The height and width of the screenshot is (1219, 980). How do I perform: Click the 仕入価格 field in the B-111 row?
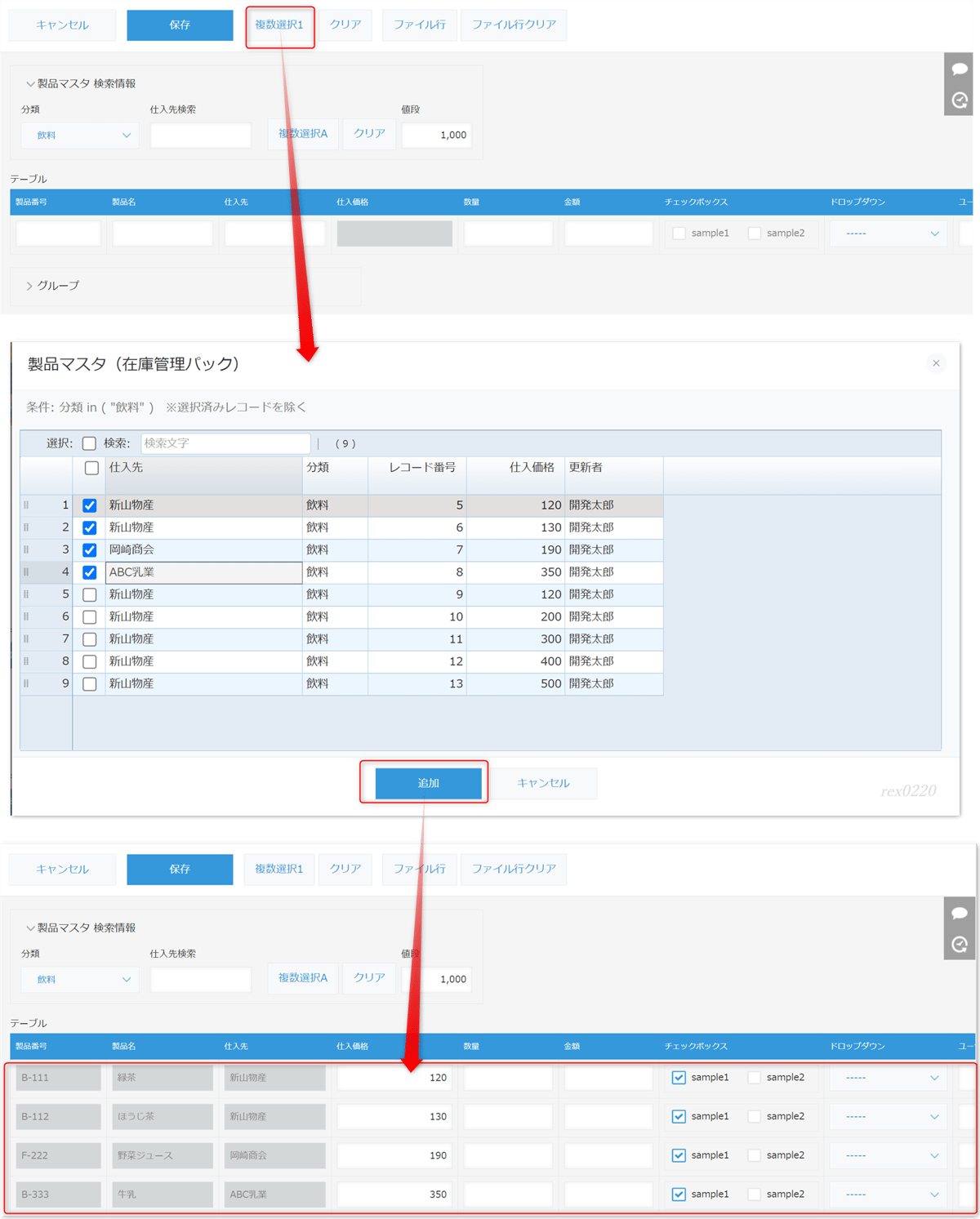tap(394, 1078)
